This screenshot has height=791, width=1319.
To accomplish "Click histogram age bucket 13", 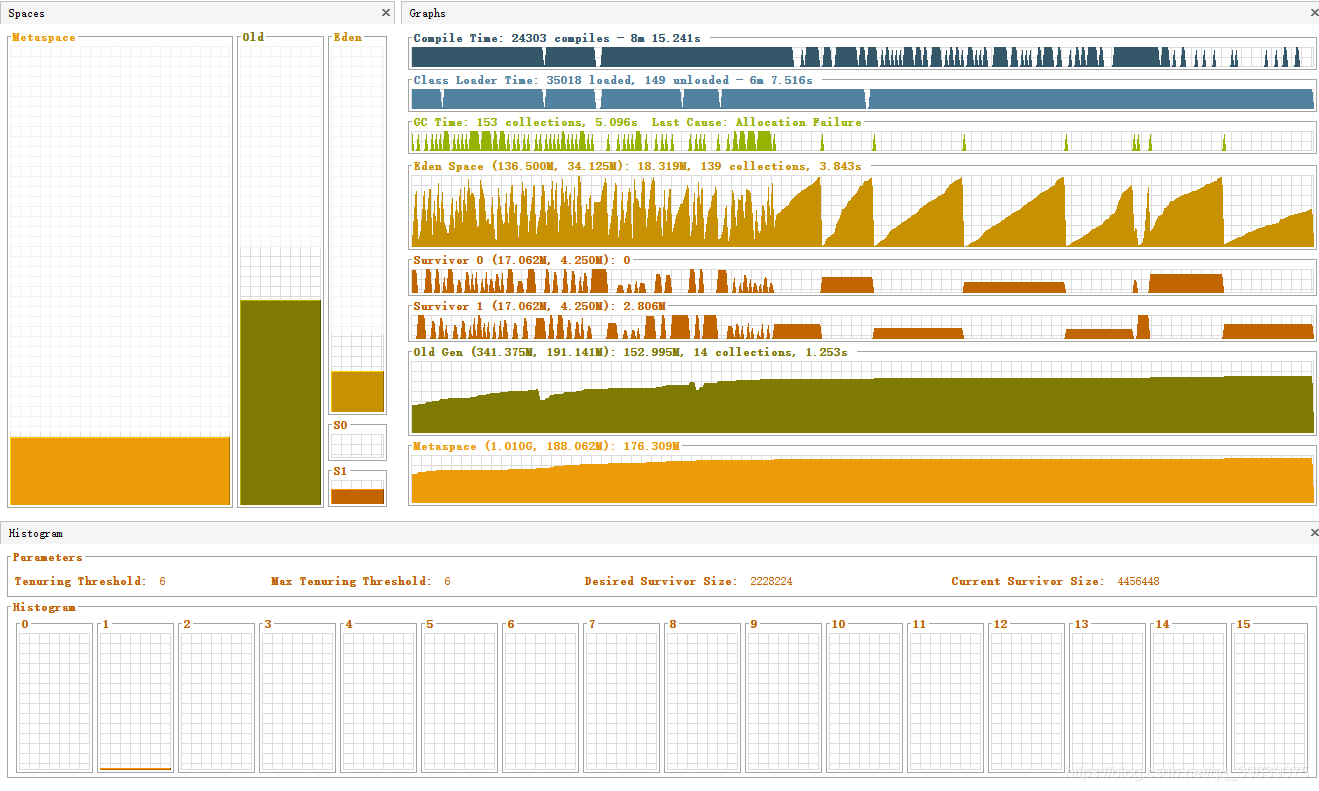I will click(x=1107, y=701).
